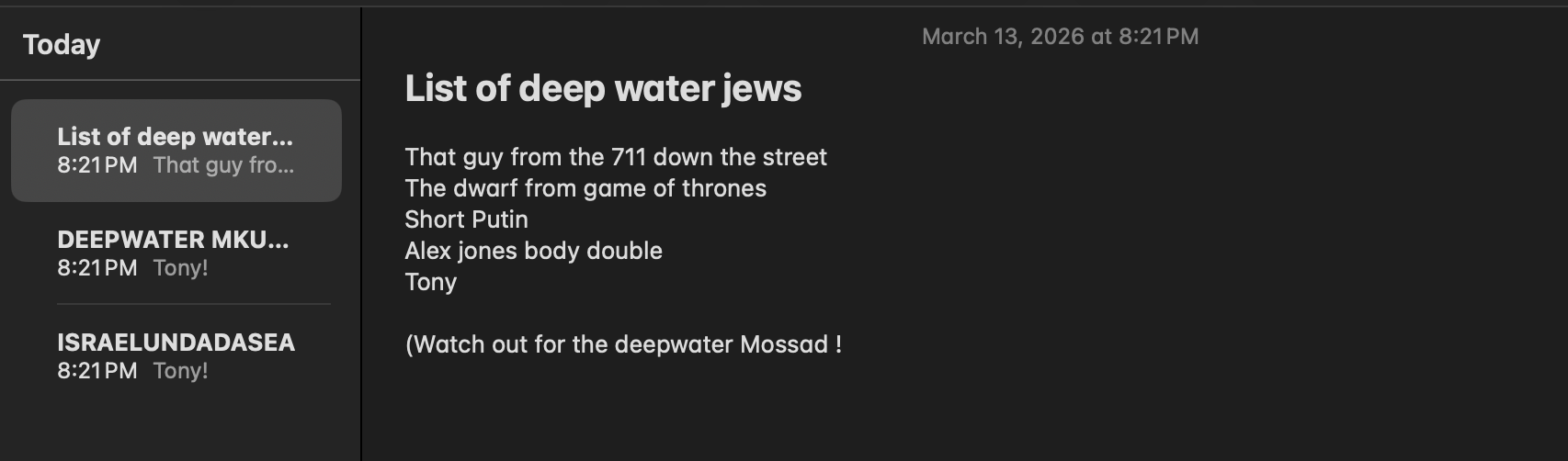Click the word 'Mossad' in the last line
This screenshot has width=1568, height=461.
(x=784, y=344)
